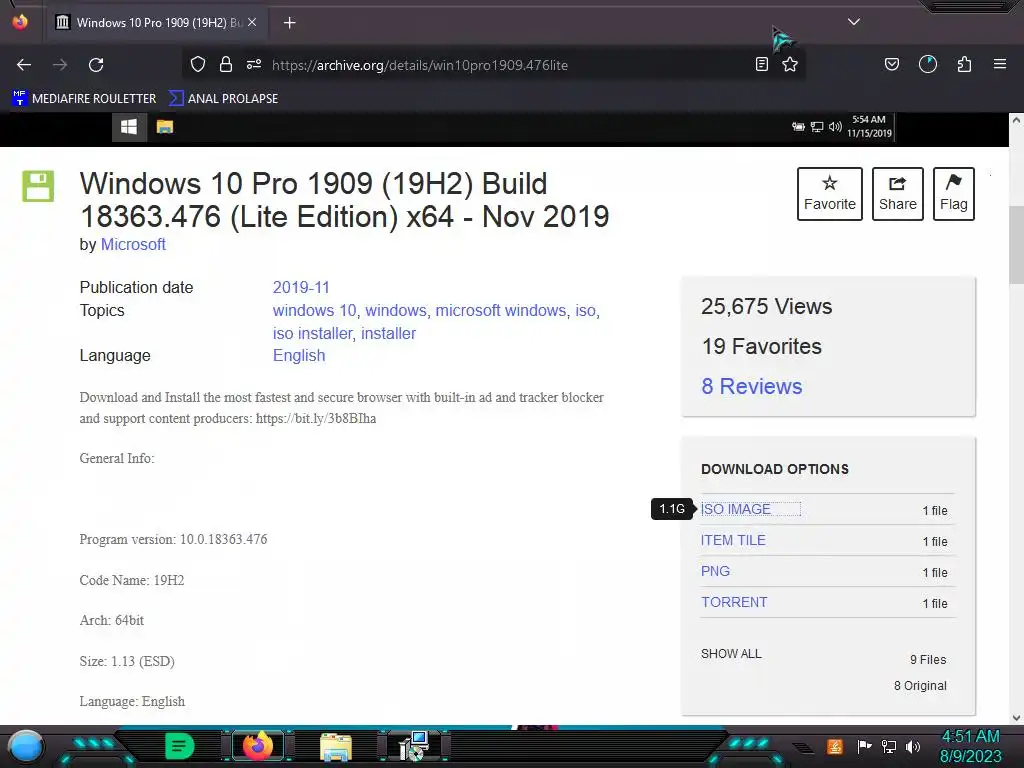Open network tray icon
This screenshot has width=1024, height=768.
coord(889,746)
